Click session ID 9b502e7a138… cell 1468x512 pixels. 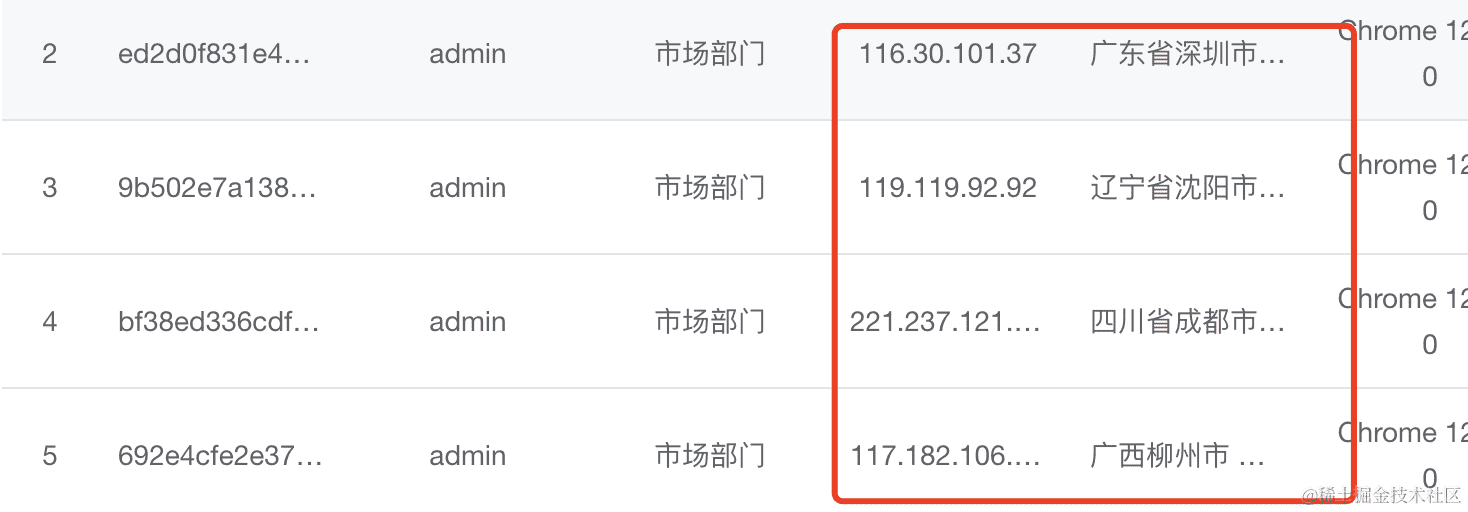[217, 188]
